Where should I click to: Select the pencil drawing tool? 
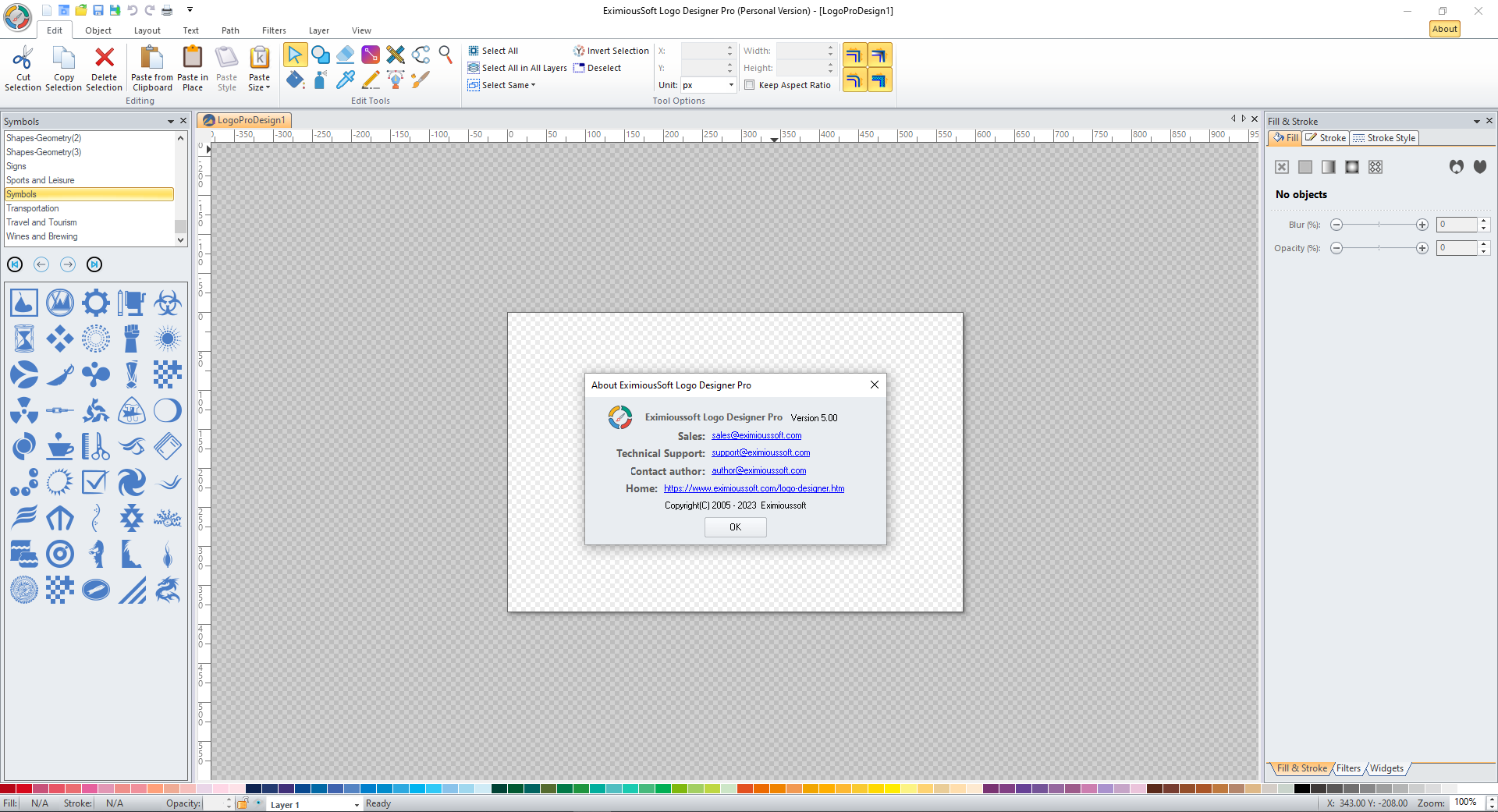[x=371, y=80]
